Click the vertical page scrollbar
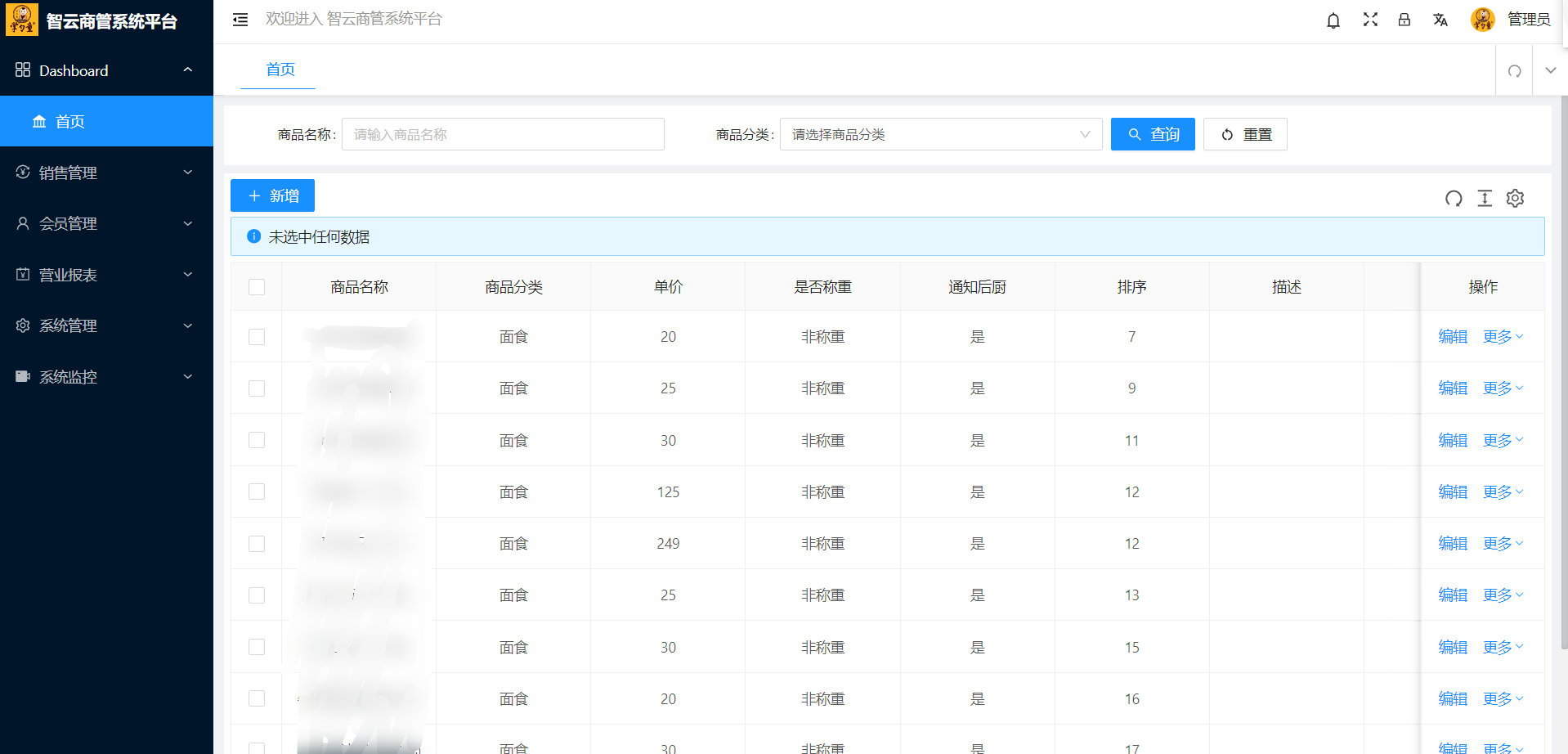Image resolution: width=1568 pixels, height=754 pixels. pos(1564,372)
